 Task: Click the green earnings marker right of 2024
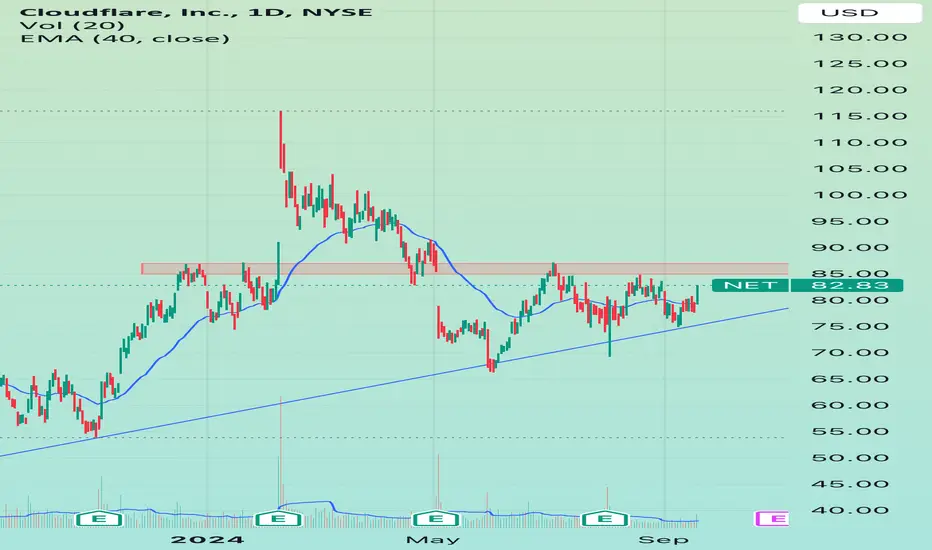tap(278, 519)
